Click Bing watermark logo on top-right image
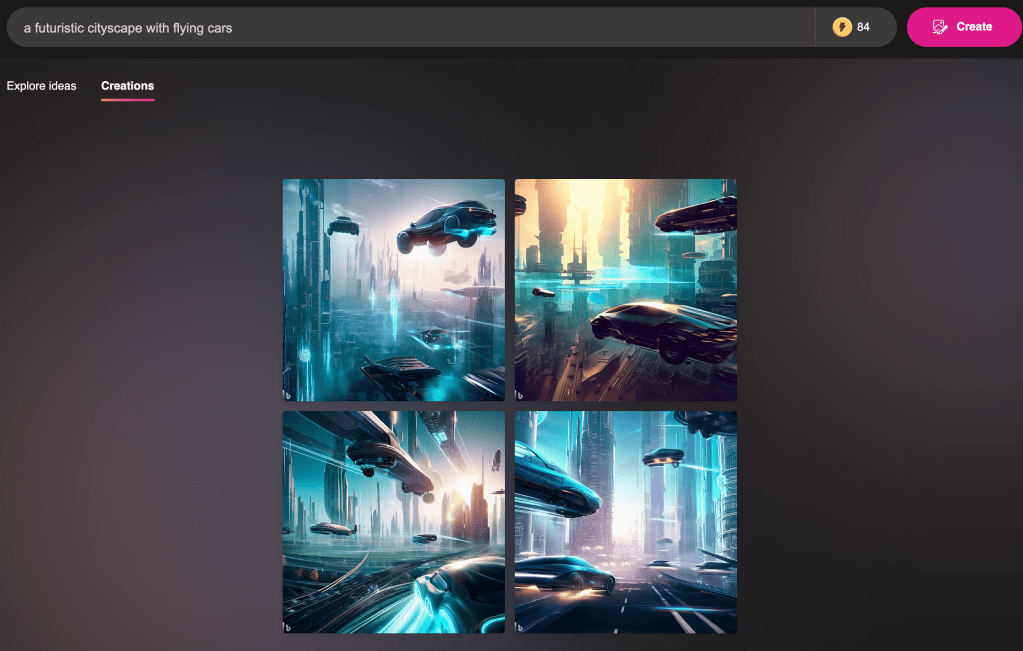Image resolution: width=1023 pixels, height=651 pixels. [x=520, y=395]
